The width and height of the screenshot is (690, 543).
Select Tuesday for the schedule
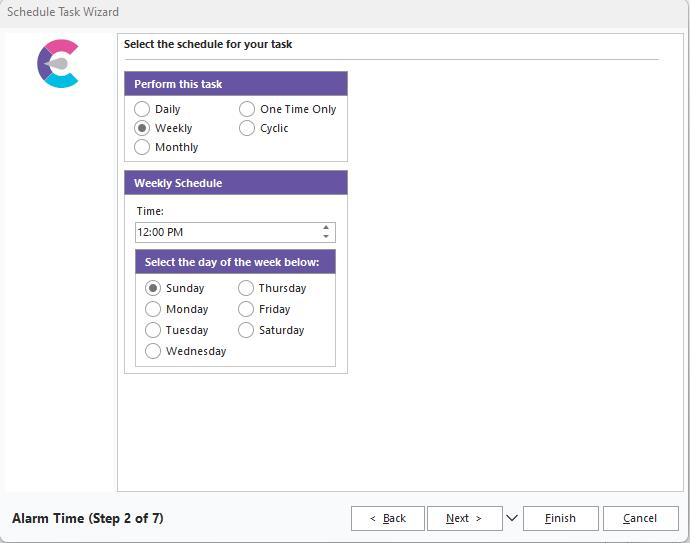point(153,330)
